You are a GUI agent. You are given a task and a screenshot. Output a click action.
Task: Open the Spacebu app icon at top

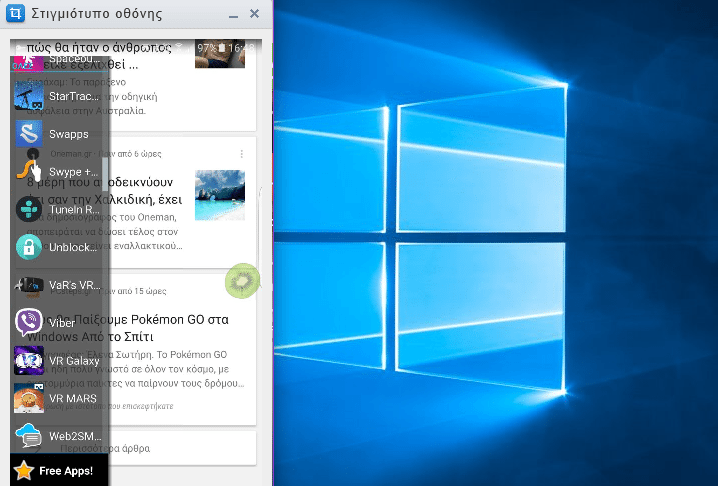pos(29,63)
